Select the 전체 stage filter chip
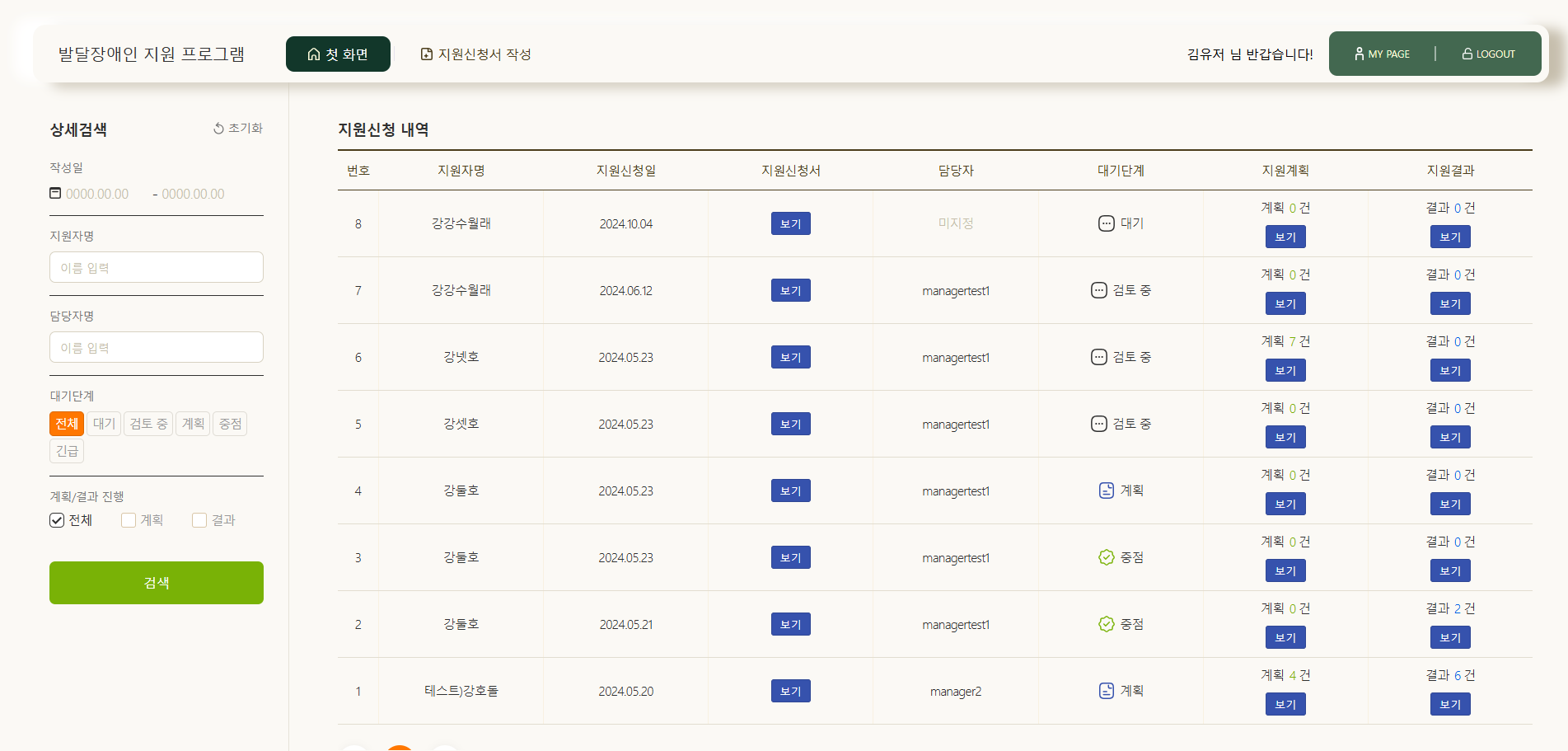The image size is (1568, 751). [67, 424]
